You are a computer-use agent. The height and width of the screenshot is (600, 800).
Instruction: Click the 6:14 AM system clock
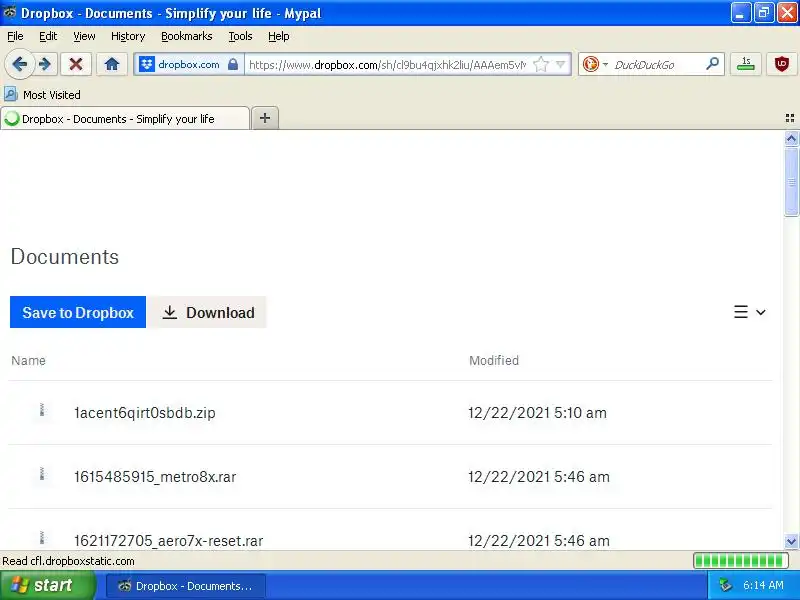tap(763, 585)
